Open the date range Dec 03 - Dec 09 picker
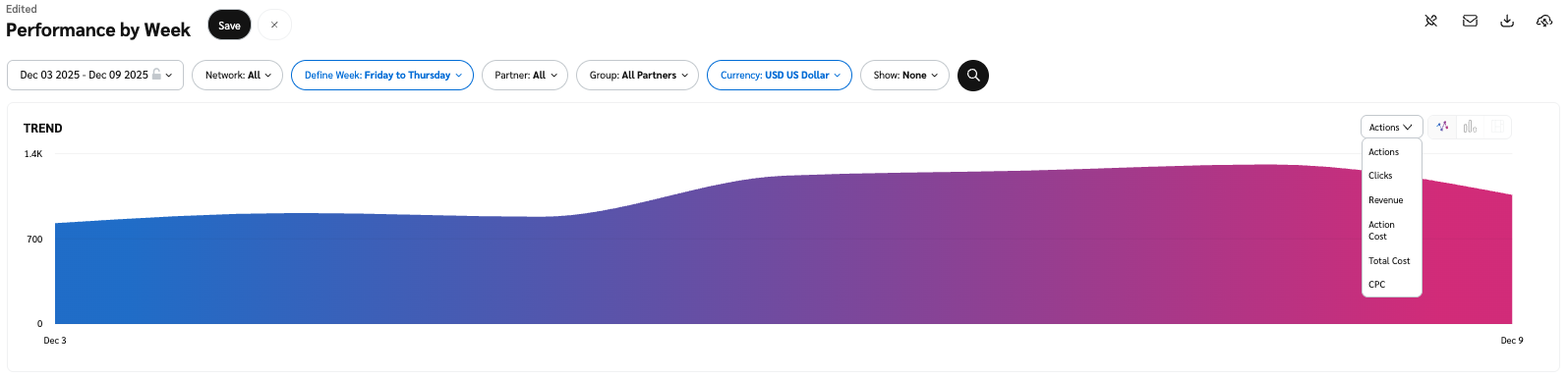 [95, 76]
